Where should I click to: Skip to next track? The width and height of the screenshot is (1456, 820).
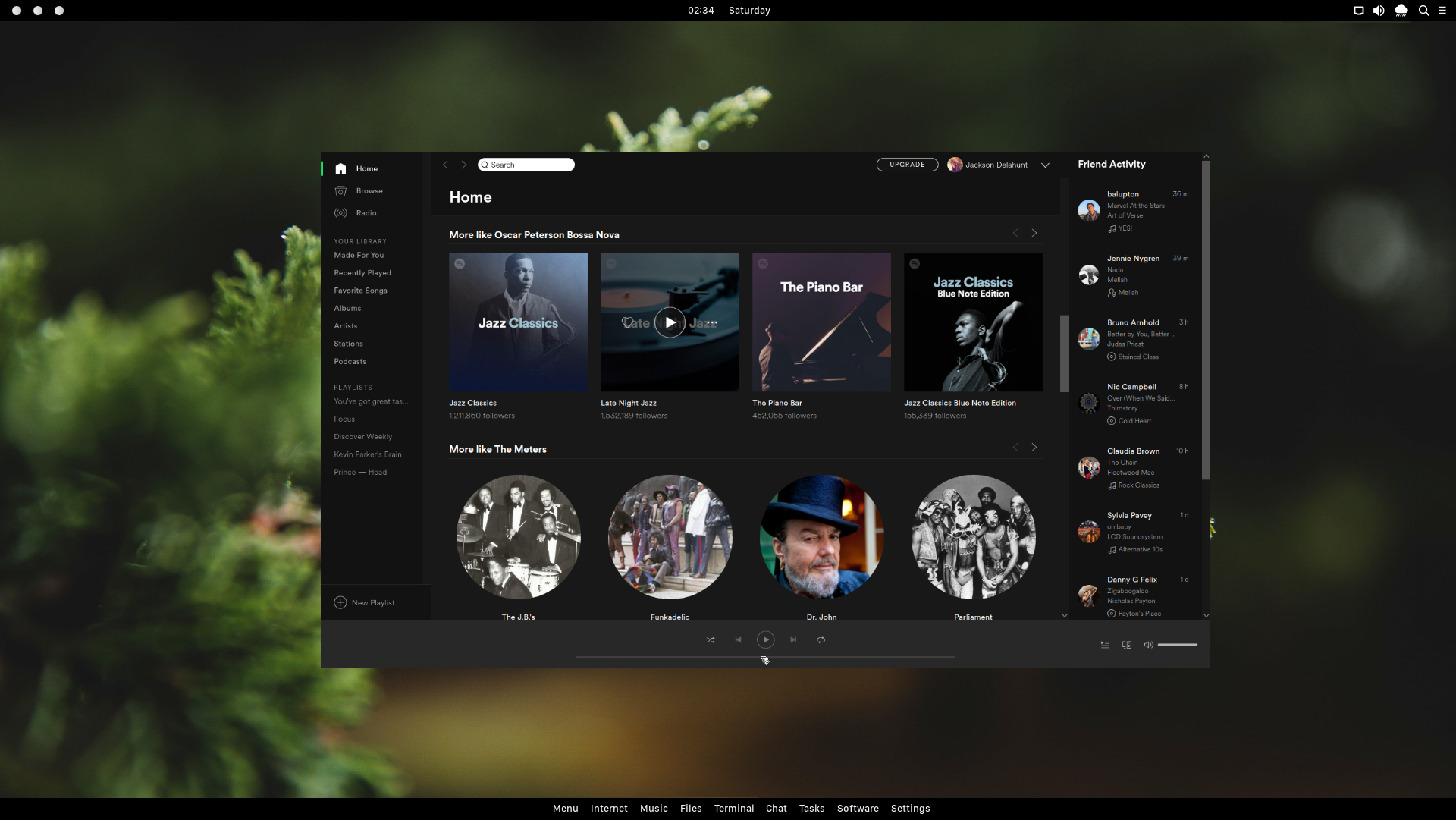click(793, 640)
